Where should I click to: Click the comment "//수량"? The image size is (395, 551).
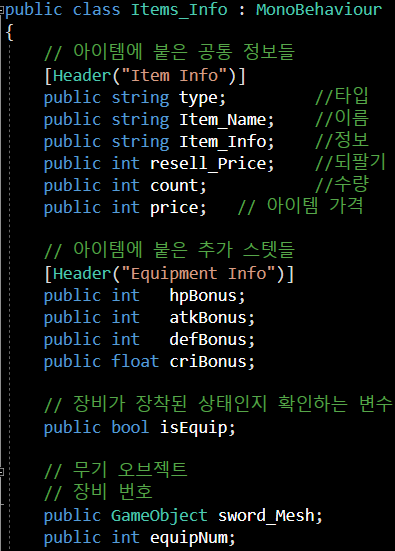click(342, 184)
